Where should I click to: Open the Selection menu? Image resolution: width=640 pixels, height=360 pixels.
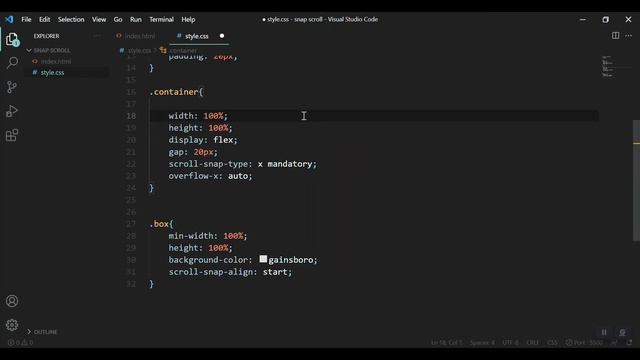[71, 19]
